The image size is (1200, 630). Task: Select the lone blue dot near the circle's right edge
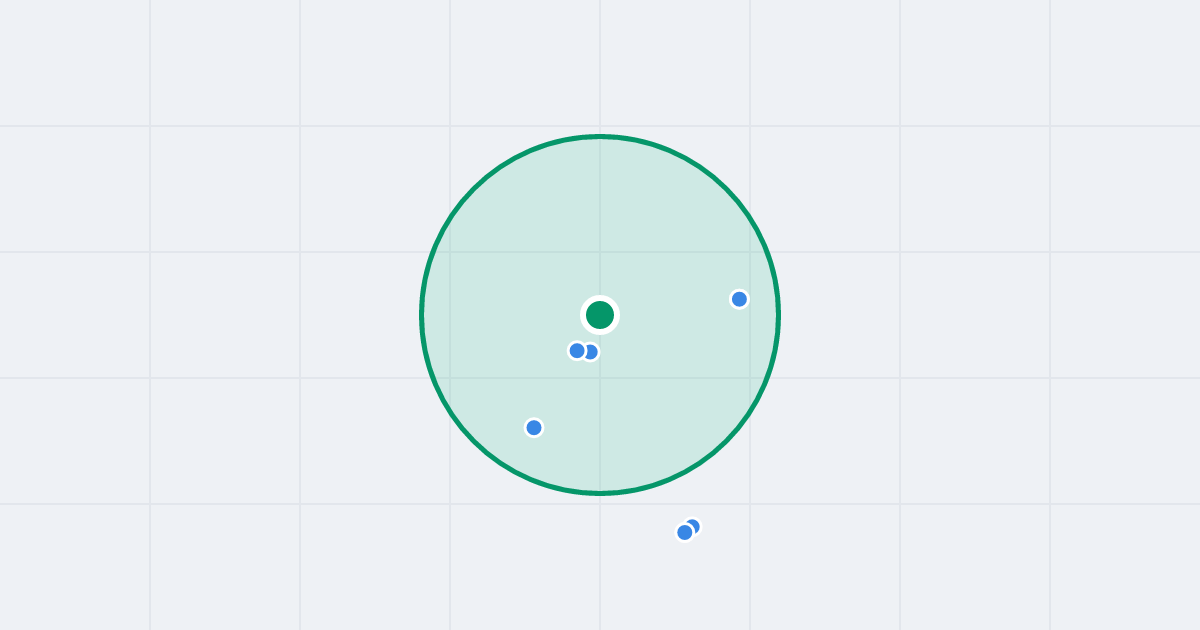[739, 299]
